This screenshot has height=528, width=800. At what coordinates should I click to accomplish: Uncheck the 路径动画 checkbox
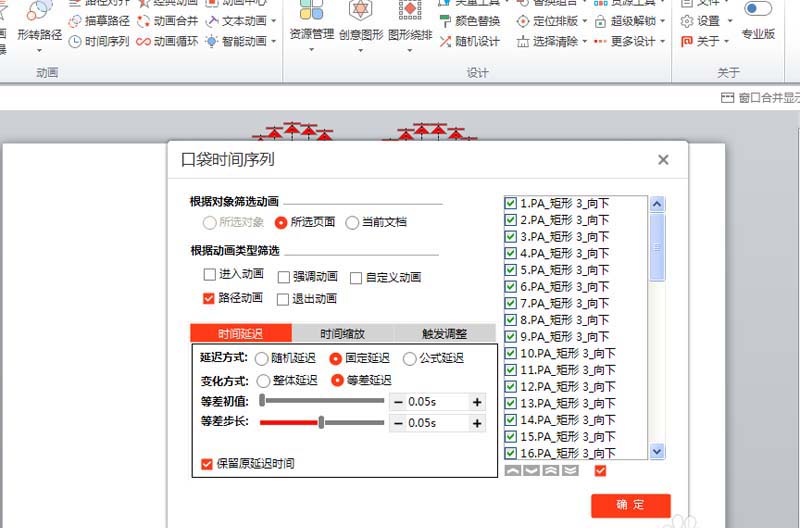pyautogui.click(x=209, y=298)
